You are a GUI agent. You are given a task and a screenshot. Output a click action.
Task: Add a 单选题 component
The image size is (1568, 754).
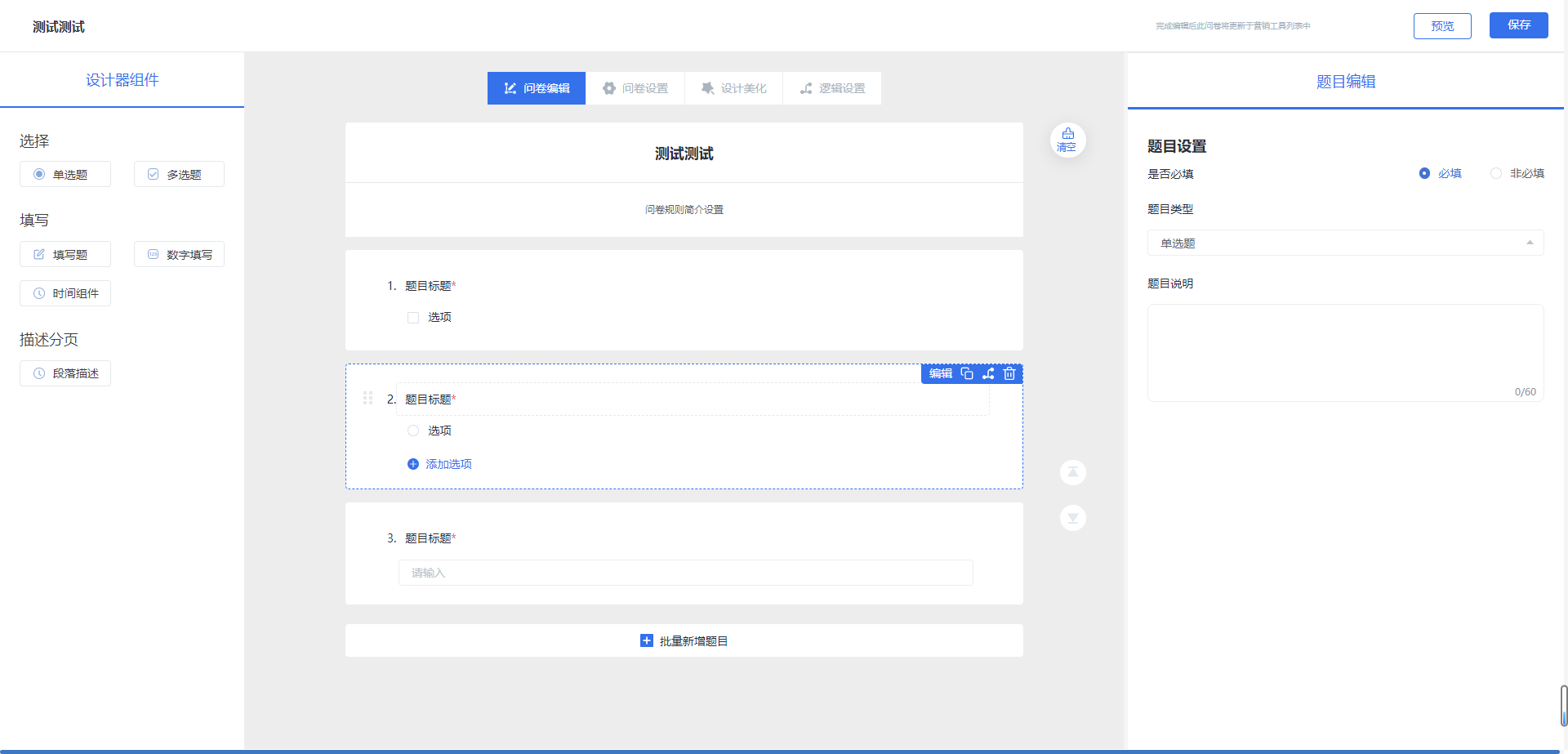coord(65,174)
